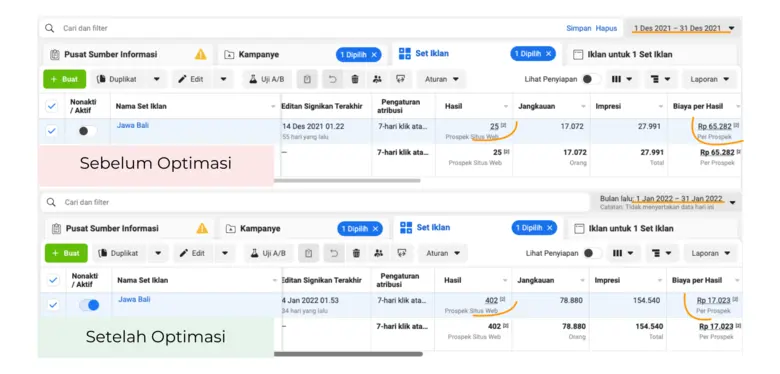Open Iklan untuk 1 Set Iklan tab, Des 2021
The height and width of the screenshot is (374, 780).
pos(652,54)
